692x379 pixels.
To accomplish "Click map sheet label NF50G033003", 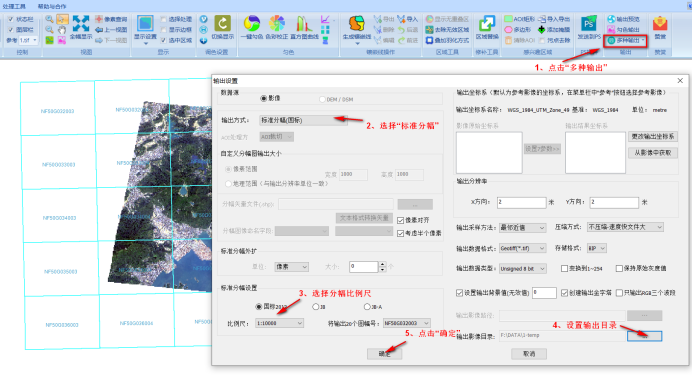I will [59, 165].
